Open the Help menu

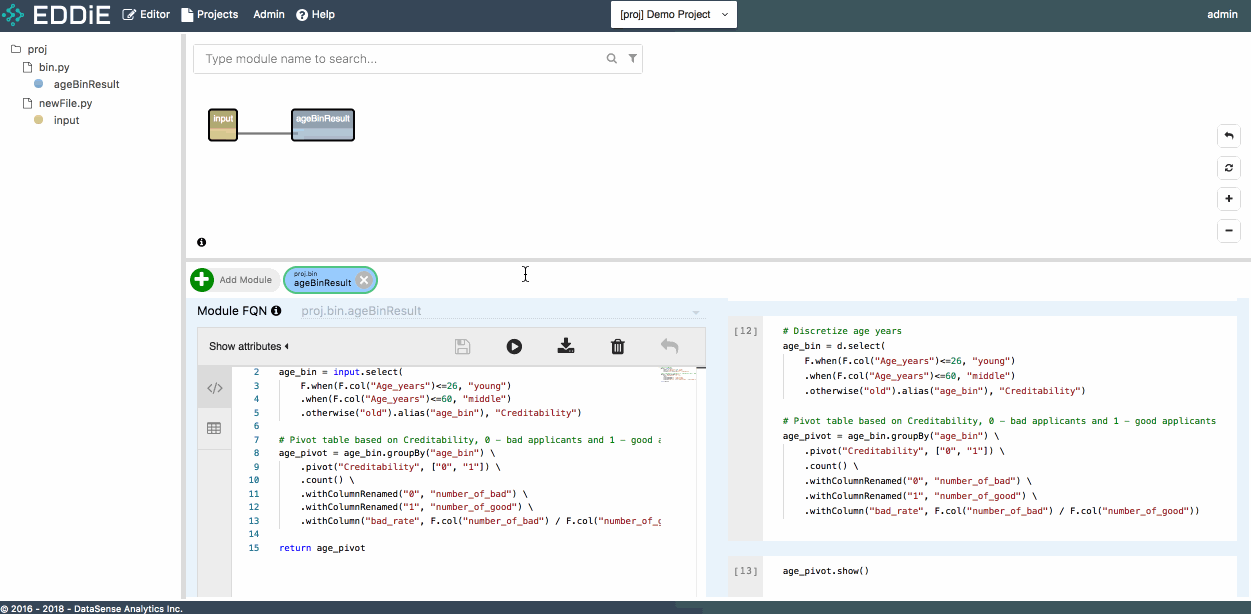(x=315, y=15)
